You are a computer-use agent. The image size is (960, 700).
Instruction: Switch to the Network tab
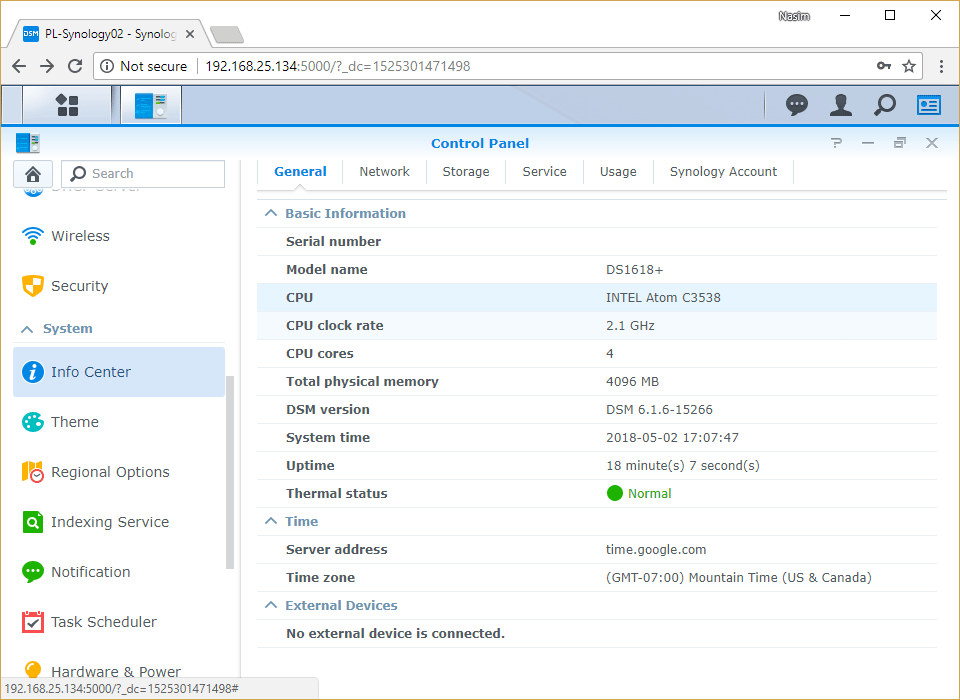click(384, 171)
